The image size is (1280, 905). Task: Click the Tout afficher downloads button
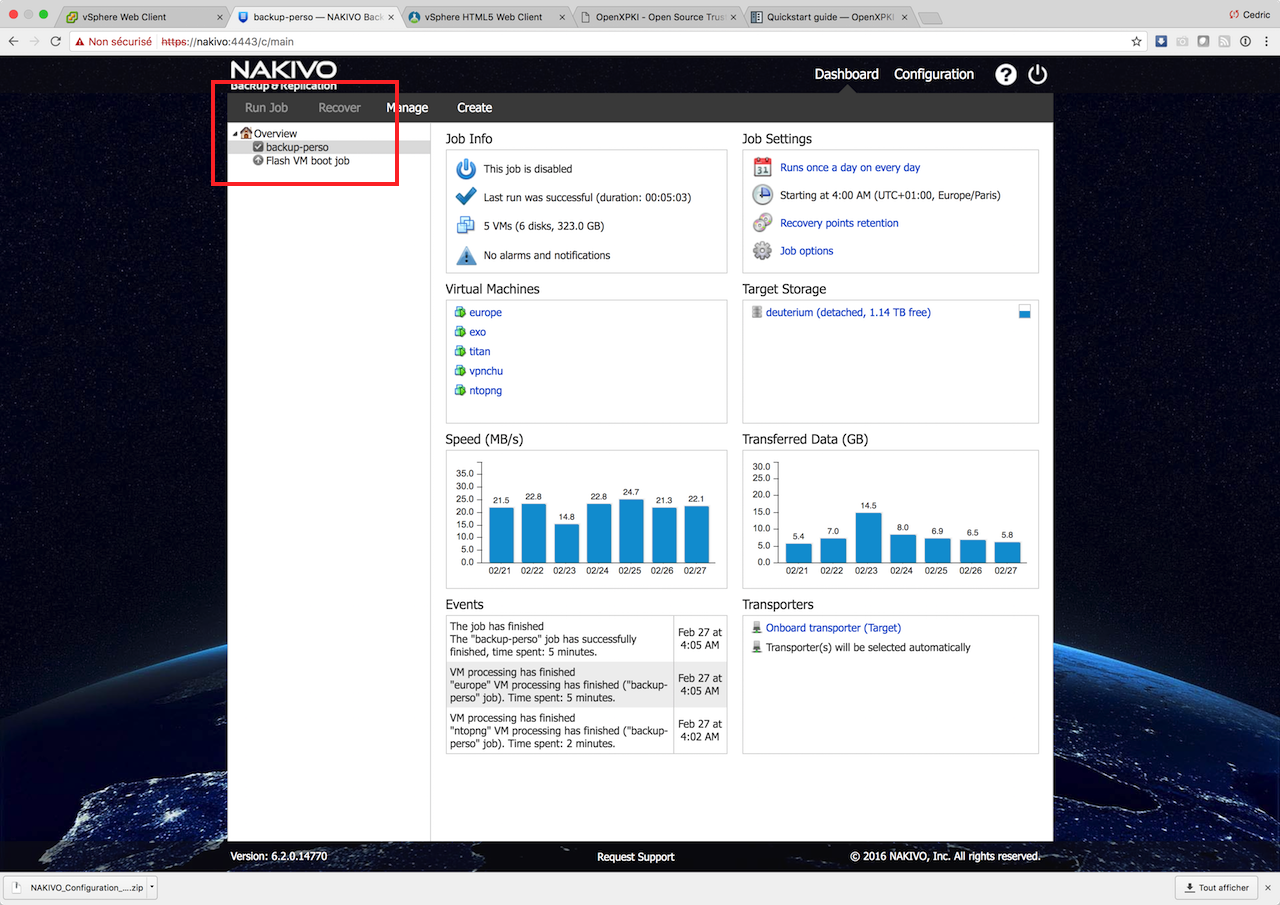click(1217, 887)
